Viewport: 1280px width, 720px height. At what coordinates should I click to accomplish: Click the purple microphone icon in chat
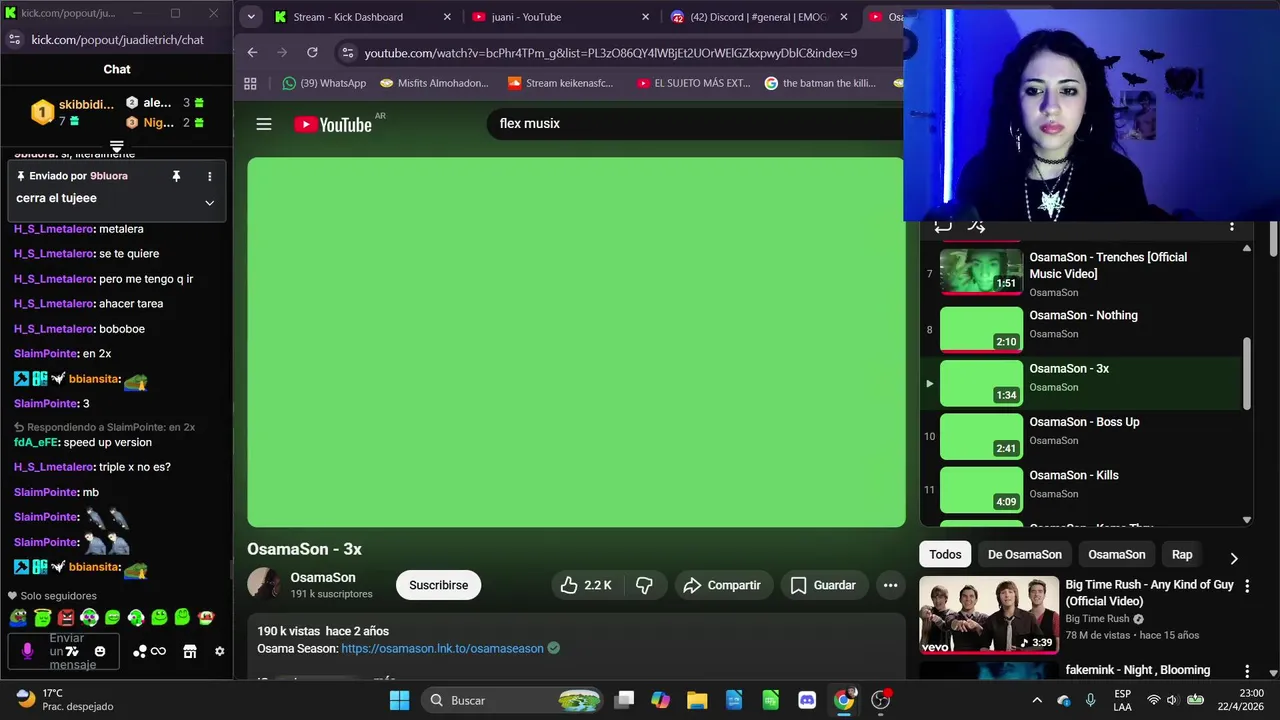(28, 651)
